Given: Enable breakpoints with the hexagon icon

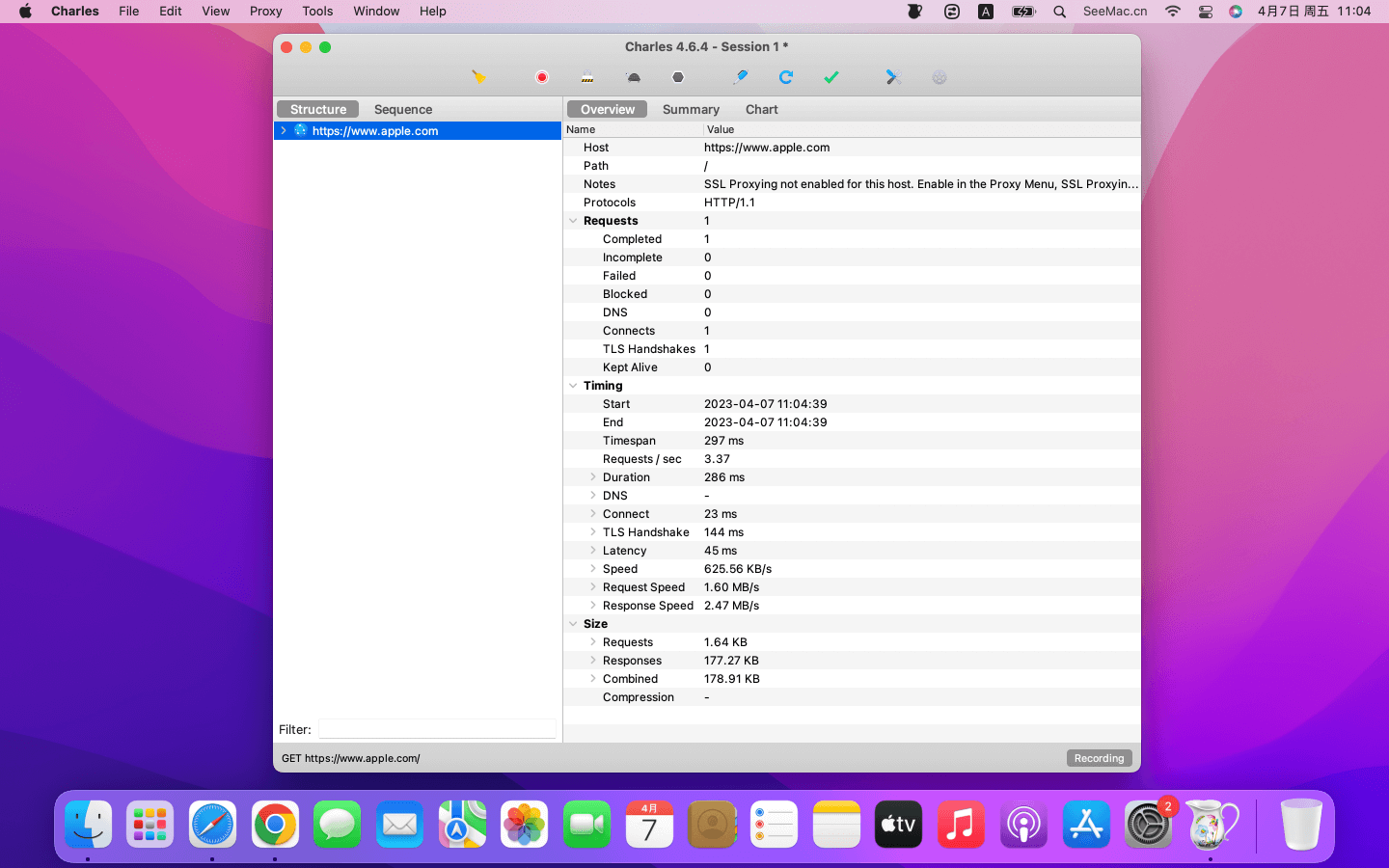Looking at the screenshot, I should click(x=678, y=77).
